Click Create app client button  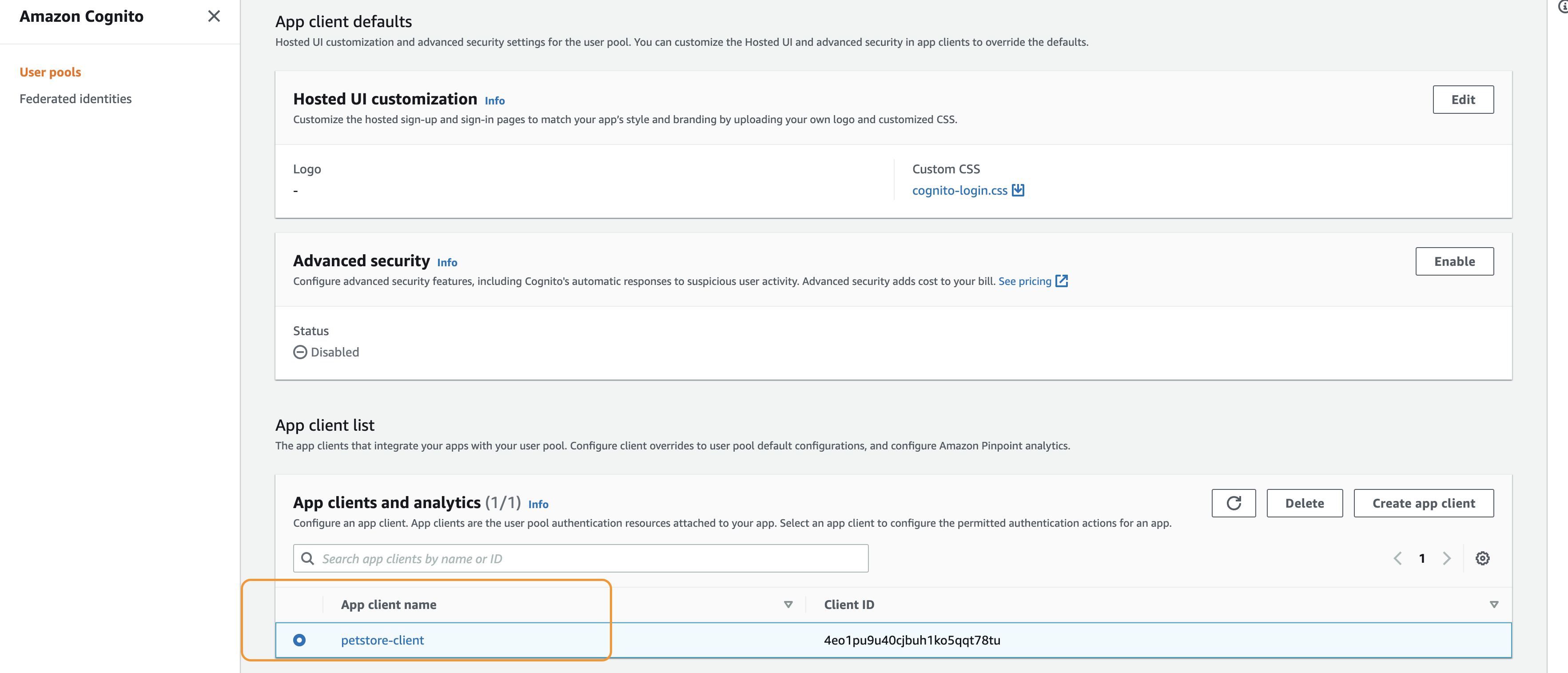(1423, 503)
